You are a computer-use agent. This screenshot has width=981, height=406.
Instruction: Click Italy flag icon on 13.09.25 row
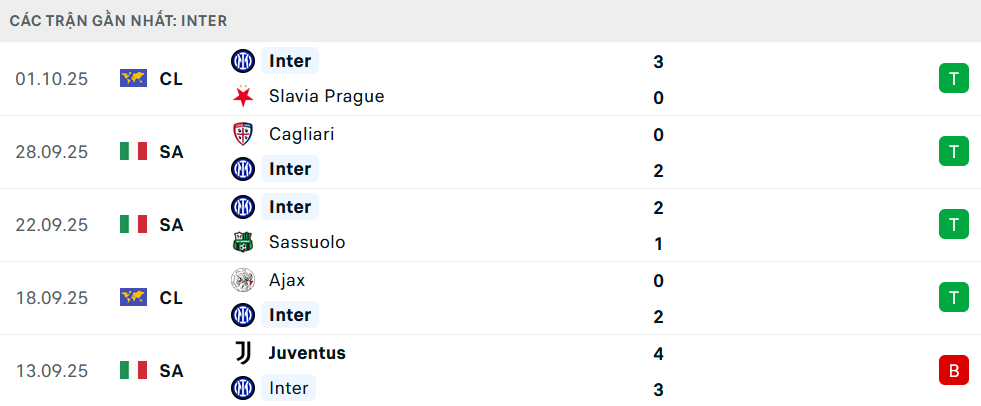(133, 371)
